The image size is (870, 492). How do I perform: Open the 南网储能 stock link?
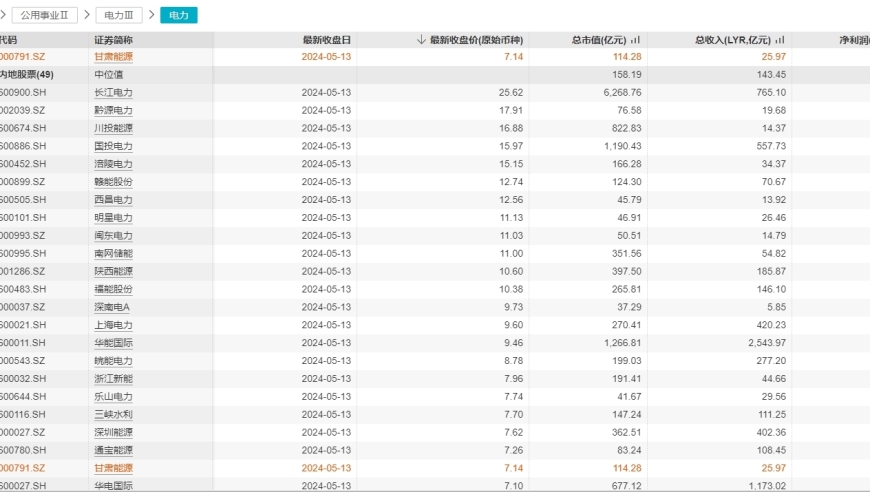coord(113,253)
